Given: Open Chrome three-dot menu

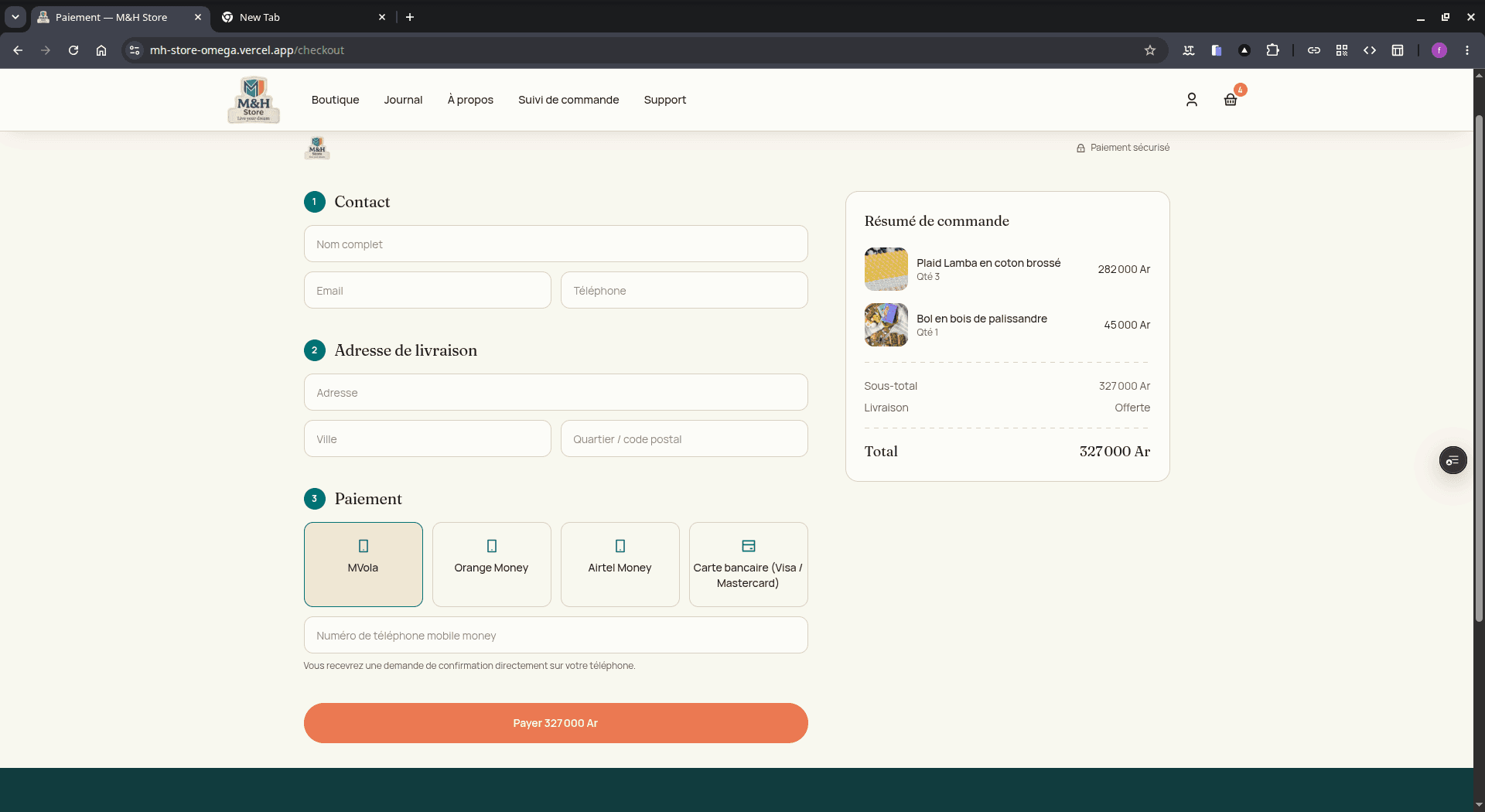Looking at the screenshot, I should [x=1467, y=50].
